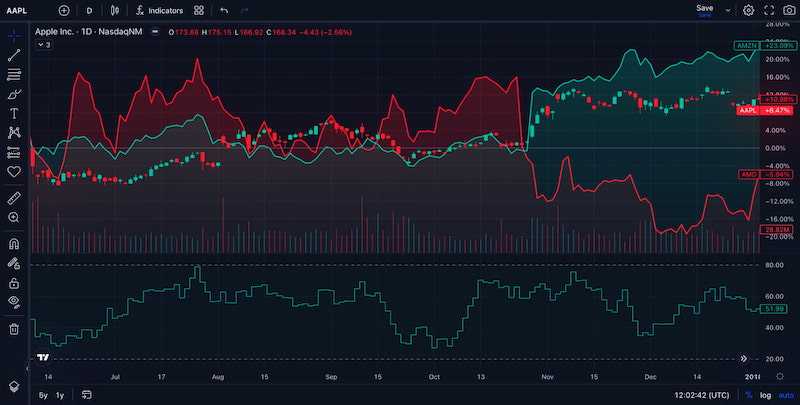Toggle hide all drawings eye icon
Viewport: 800px width, 405px height.
point(14,302)
